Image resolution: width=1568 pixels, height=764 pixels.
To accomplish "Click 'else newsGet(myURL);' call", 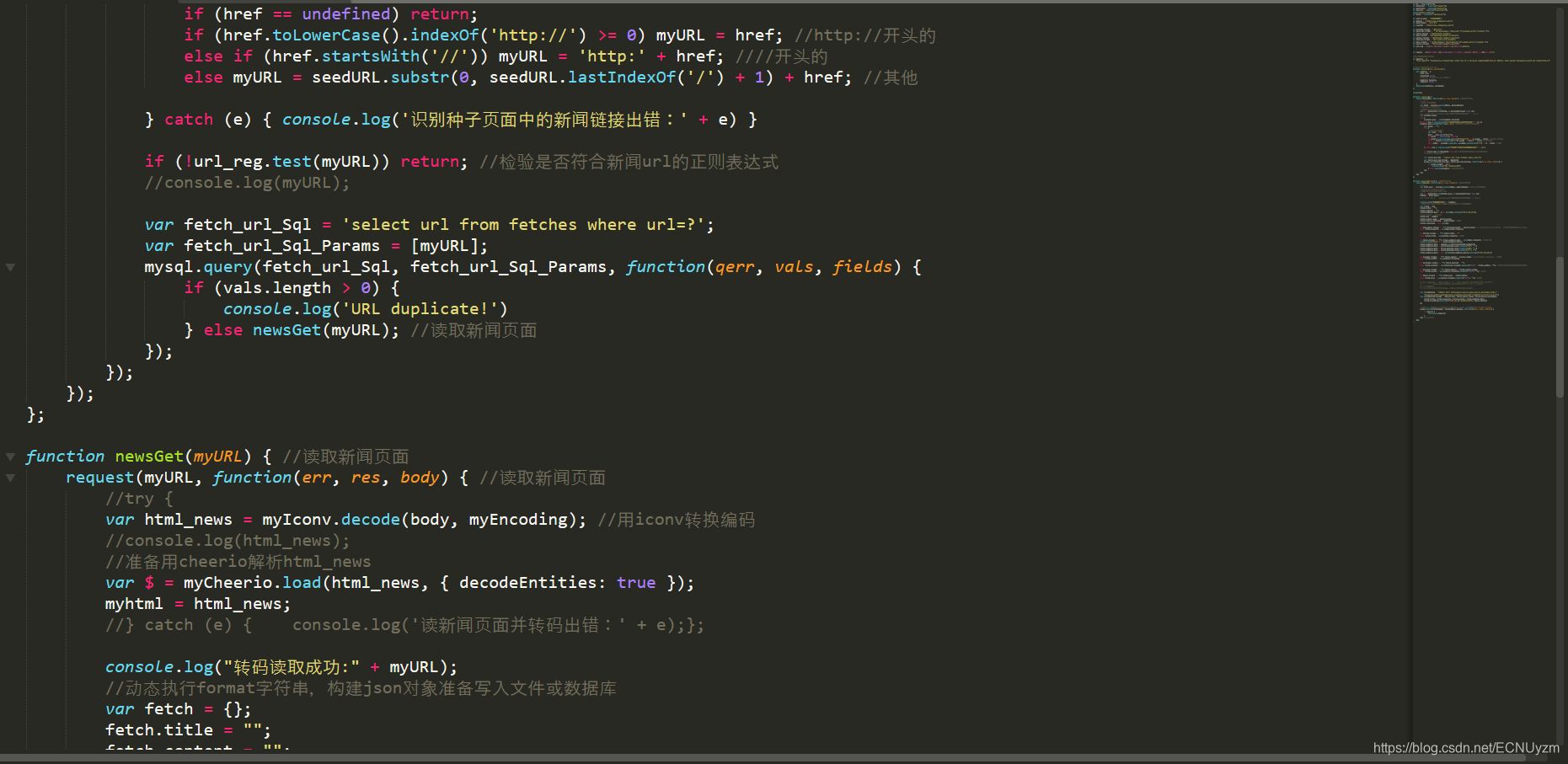I will pos(302,330).
